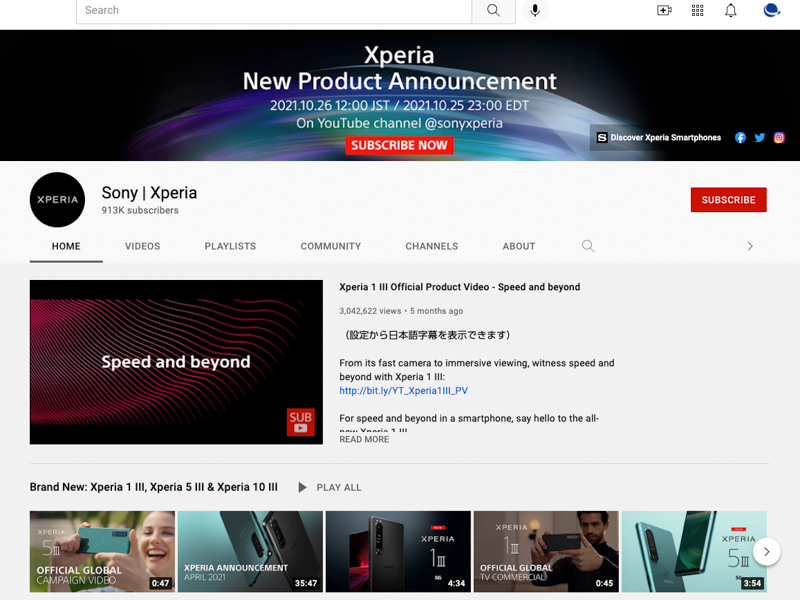The height and width of the screenshot is (600, 800).
Task: Click the right arrow on the Brand New carousel
Action: [x=766, y=551]
